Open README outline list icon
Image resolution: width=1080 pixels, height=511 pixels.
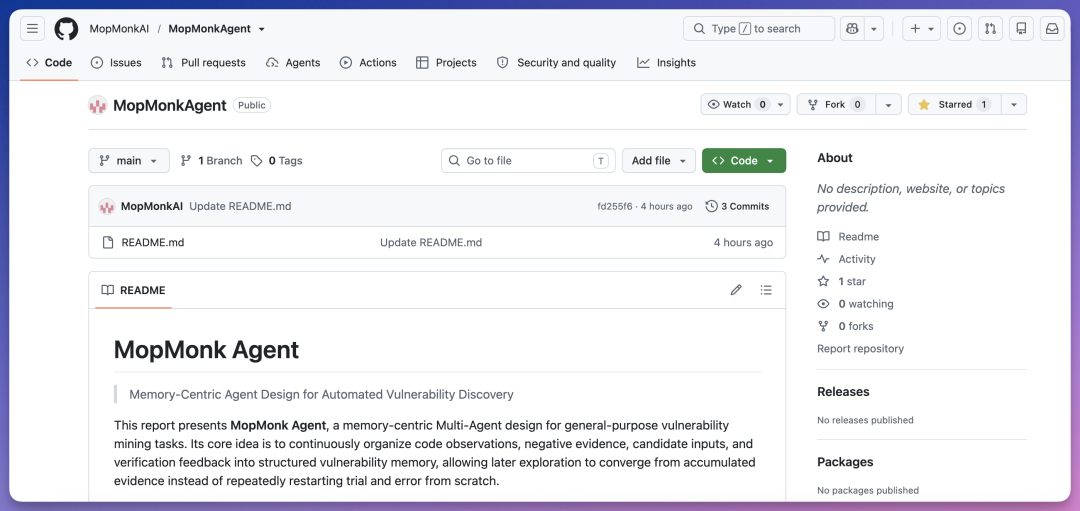(x=766, y=290)
